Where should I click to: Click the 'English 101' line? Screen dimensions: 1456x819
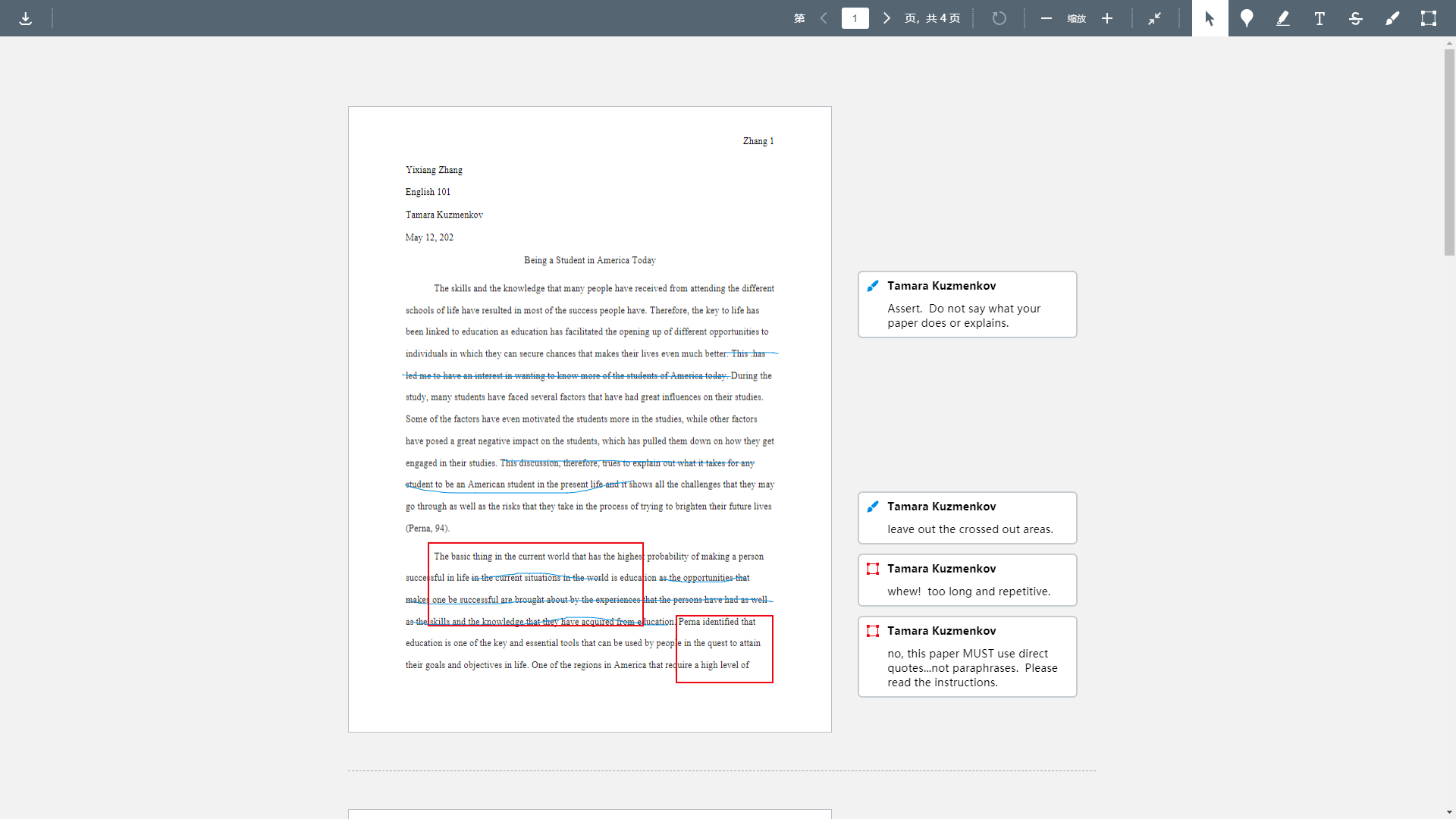click(x=428, y=192)
